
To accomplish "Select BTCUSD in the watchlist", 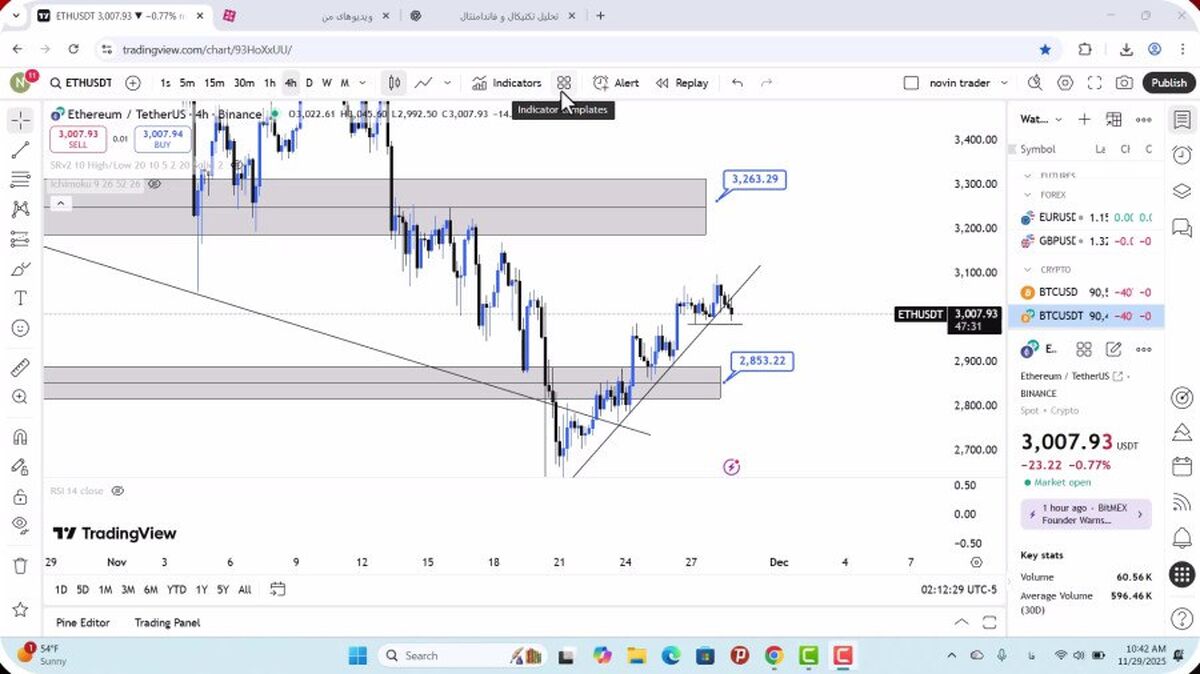I will [x=1086, y=292].
